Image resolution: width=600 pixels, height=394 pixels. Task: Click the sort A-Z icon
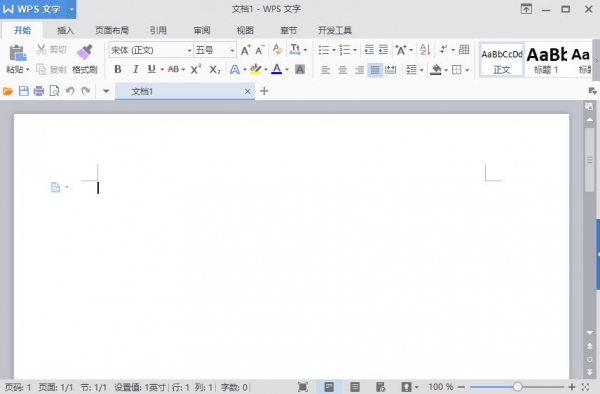425,49
